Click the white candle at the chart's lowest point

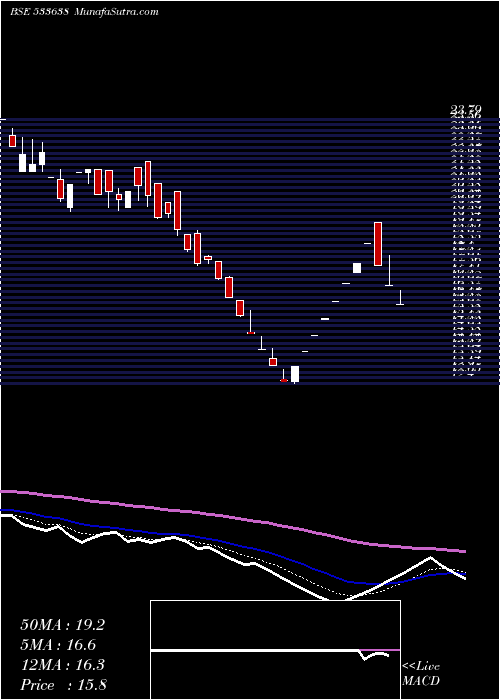295,374
